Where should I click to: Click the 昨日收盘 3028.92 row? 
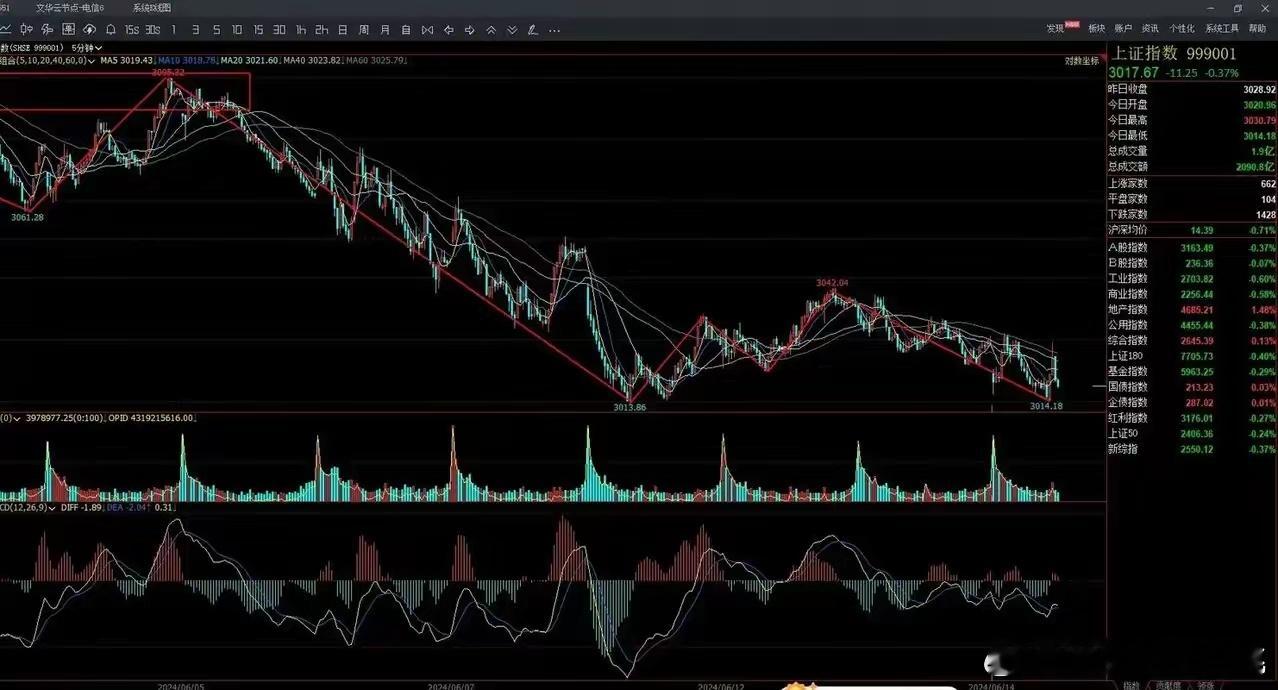coord(1192,89)
